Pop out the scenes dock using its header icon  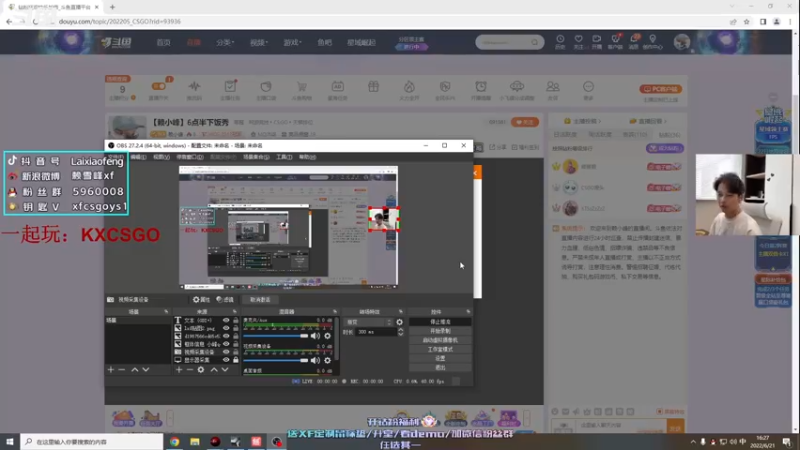point(166,311)
